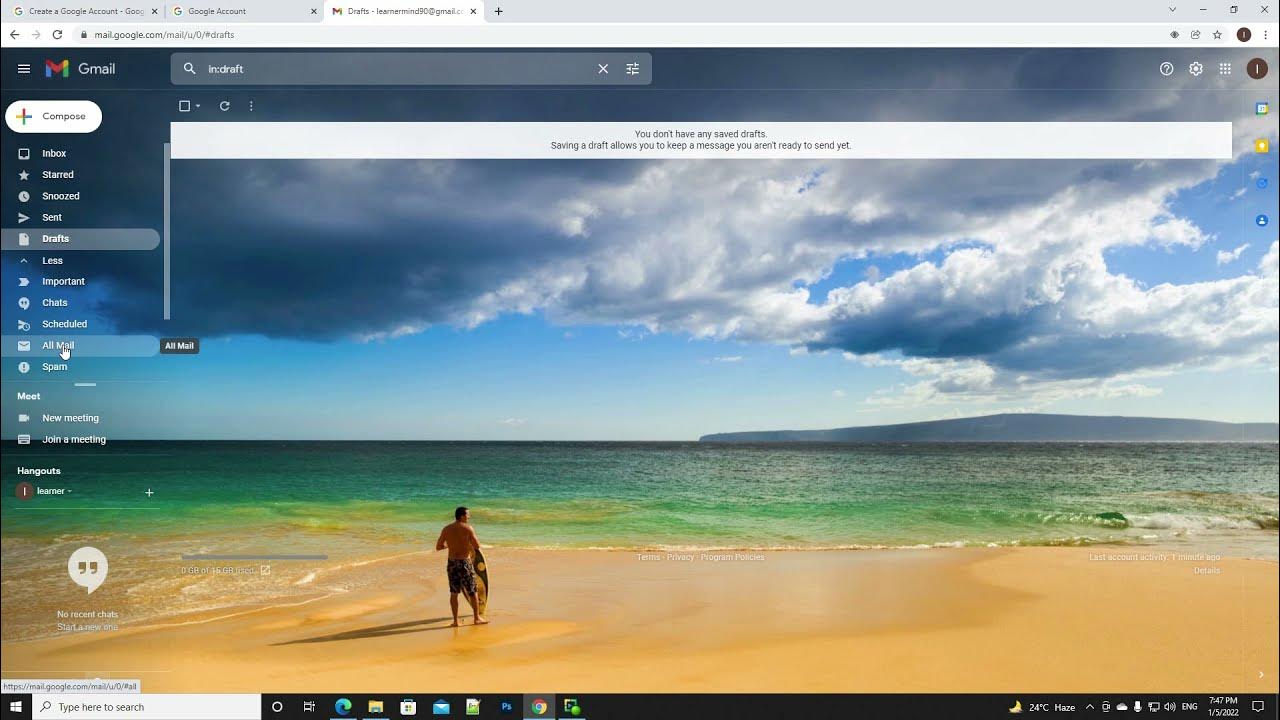Image resolution: width=1280 pixels, height=720 pixels.
Task: Show search options filter icon
Action: coord(632,69)
